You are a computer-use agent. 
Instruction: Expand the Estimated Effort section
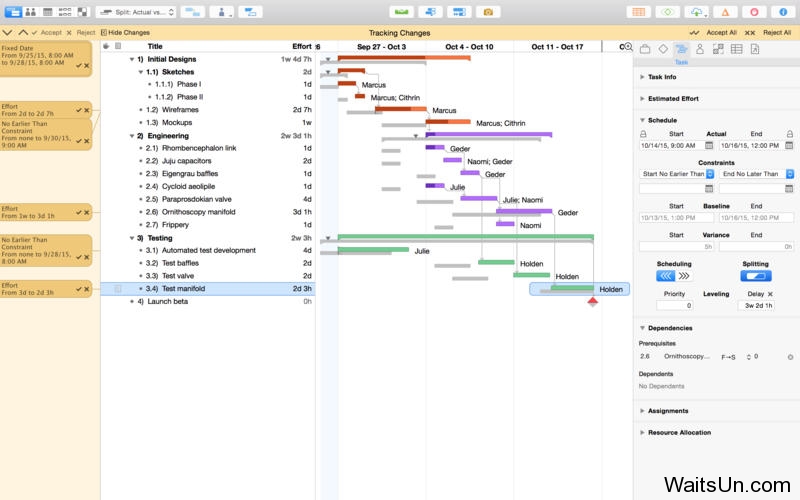click(x=642, y=99)
